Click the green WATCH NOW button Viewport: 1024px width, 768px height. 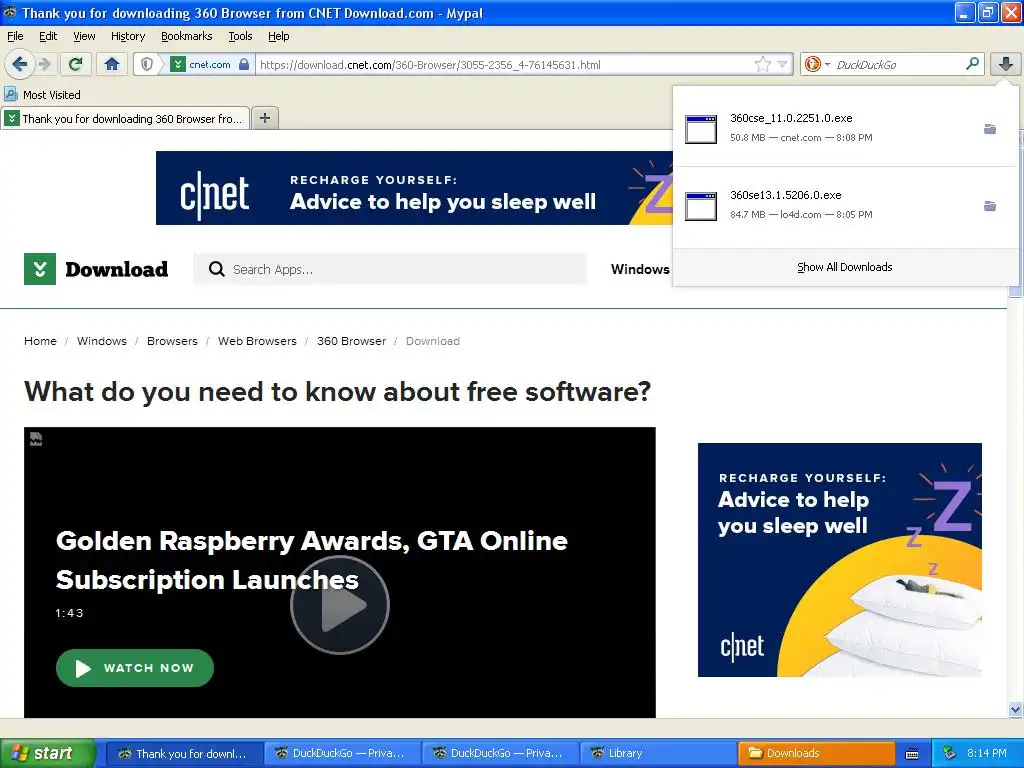135,668
